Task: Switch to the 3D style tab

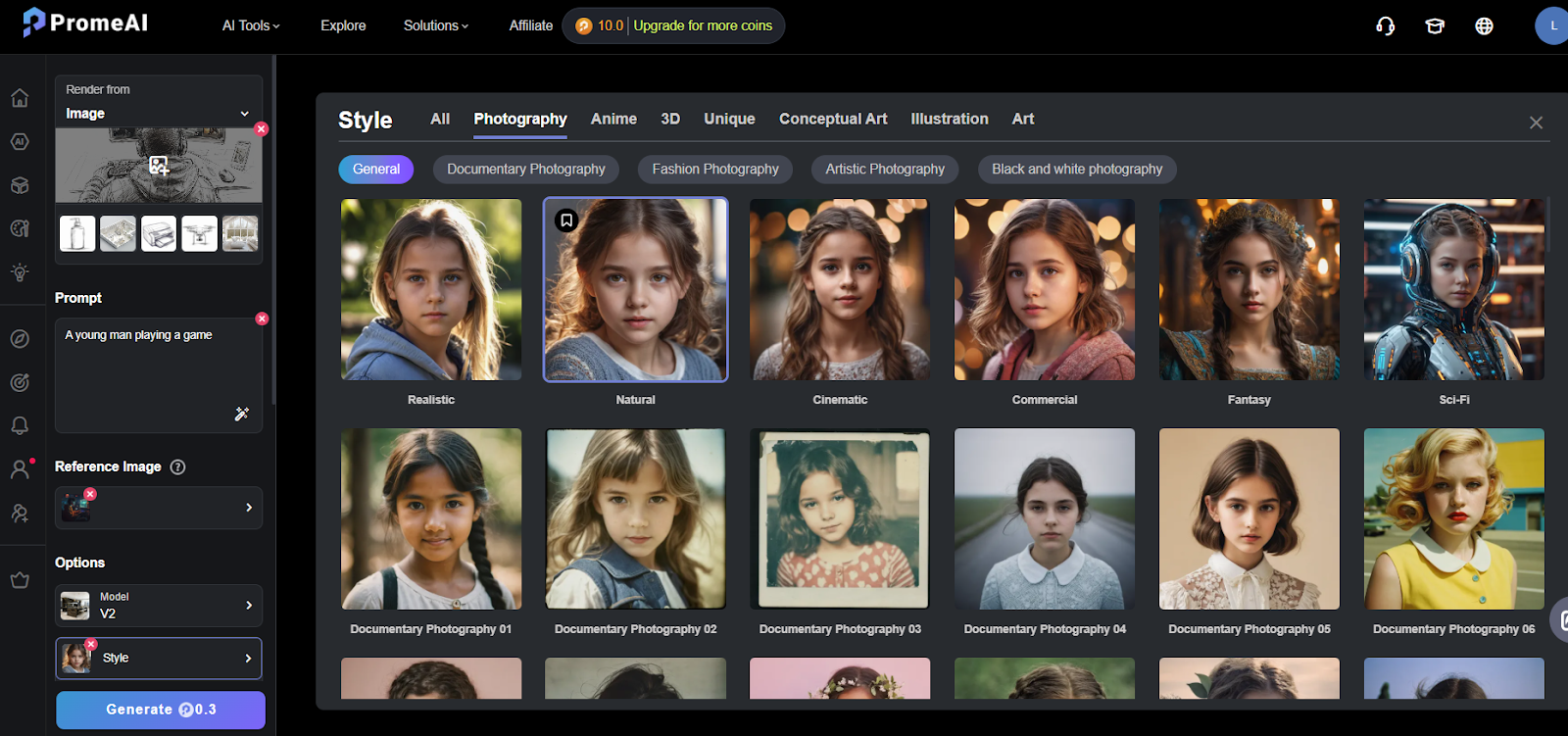Action: click(x=670, y=119)
